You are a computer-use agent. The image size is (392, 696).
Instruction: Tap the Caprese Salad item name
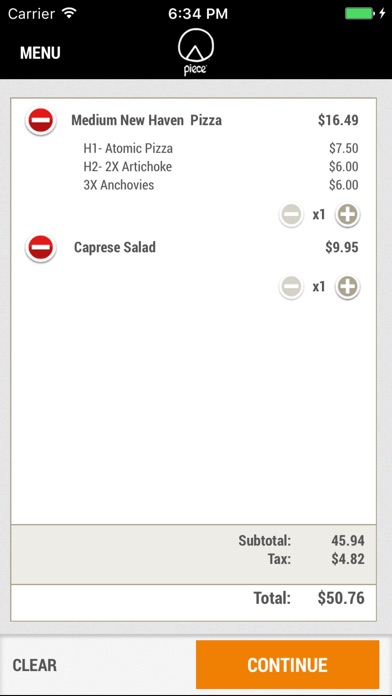(x=115, y=247)
